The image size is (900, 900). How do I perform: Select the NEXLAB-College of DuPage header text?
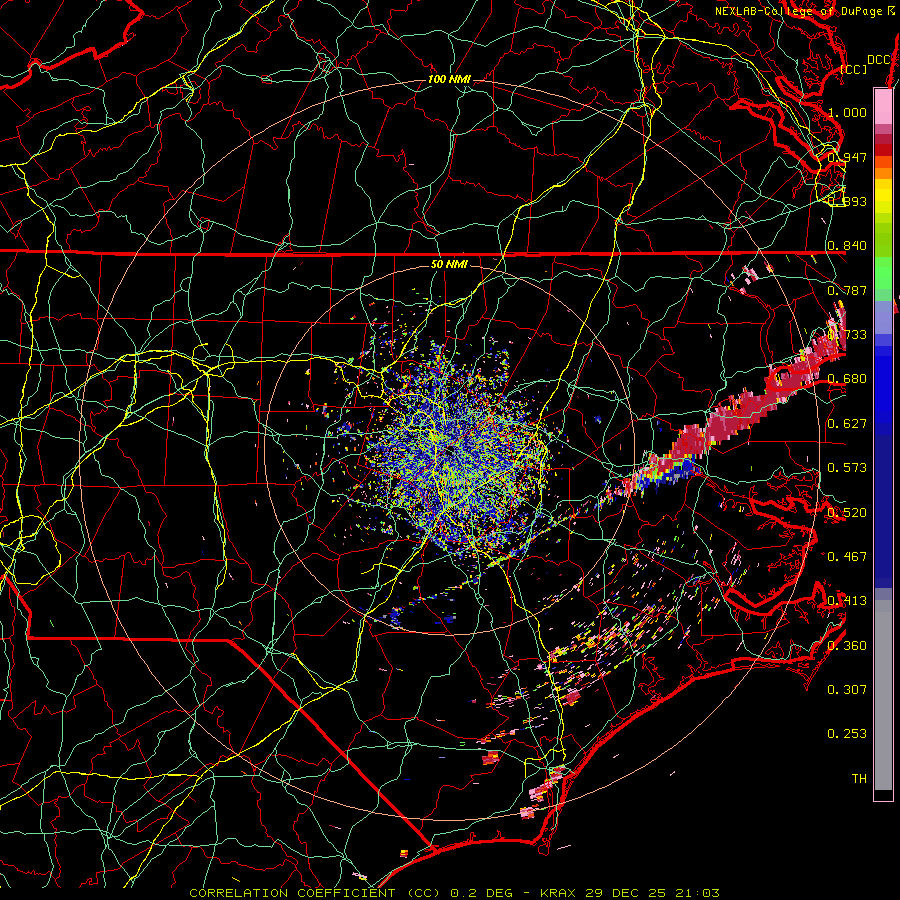pos(798,11)
